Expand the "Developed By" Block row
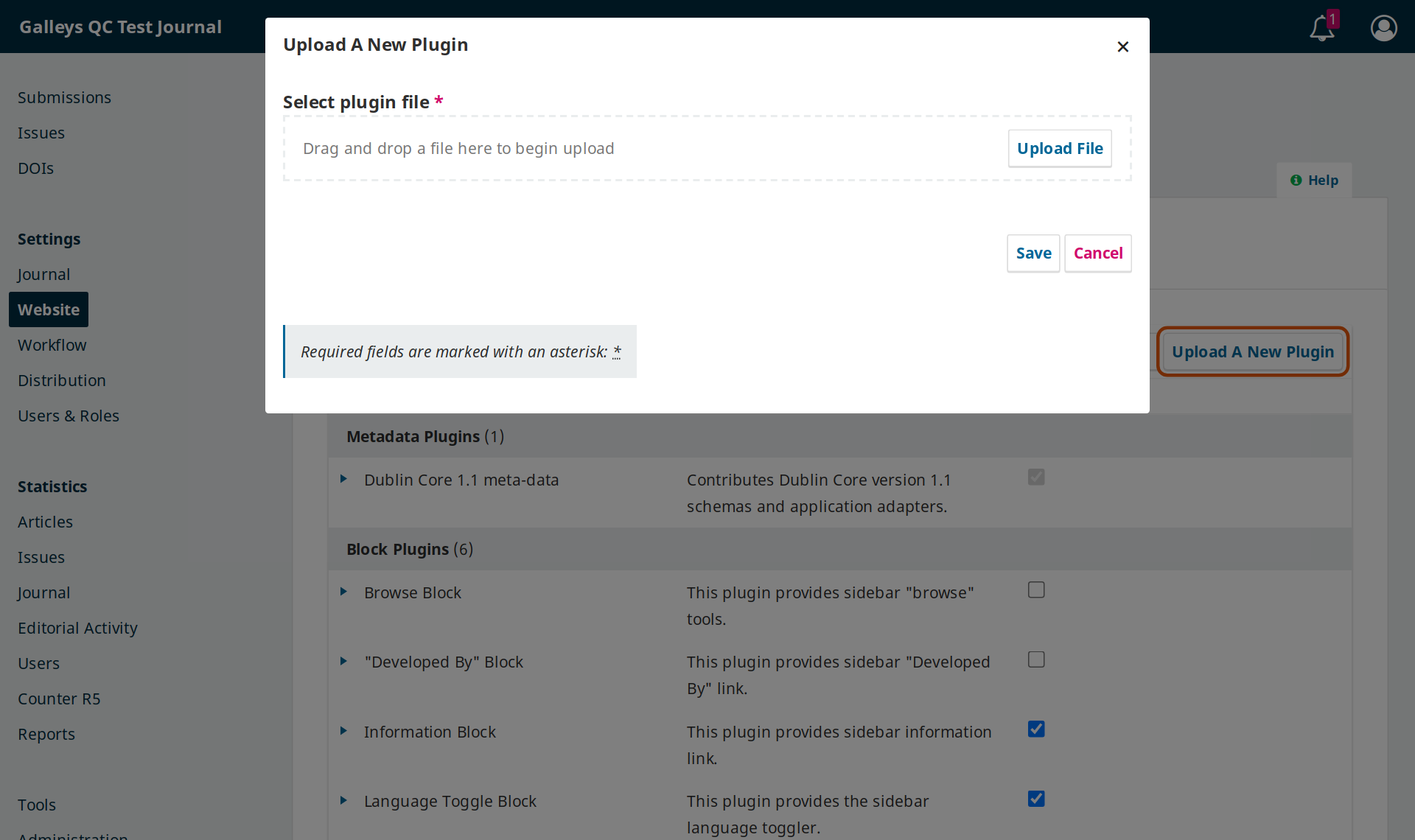Viewport: 1415px width, 840px height. coord(343,661)
